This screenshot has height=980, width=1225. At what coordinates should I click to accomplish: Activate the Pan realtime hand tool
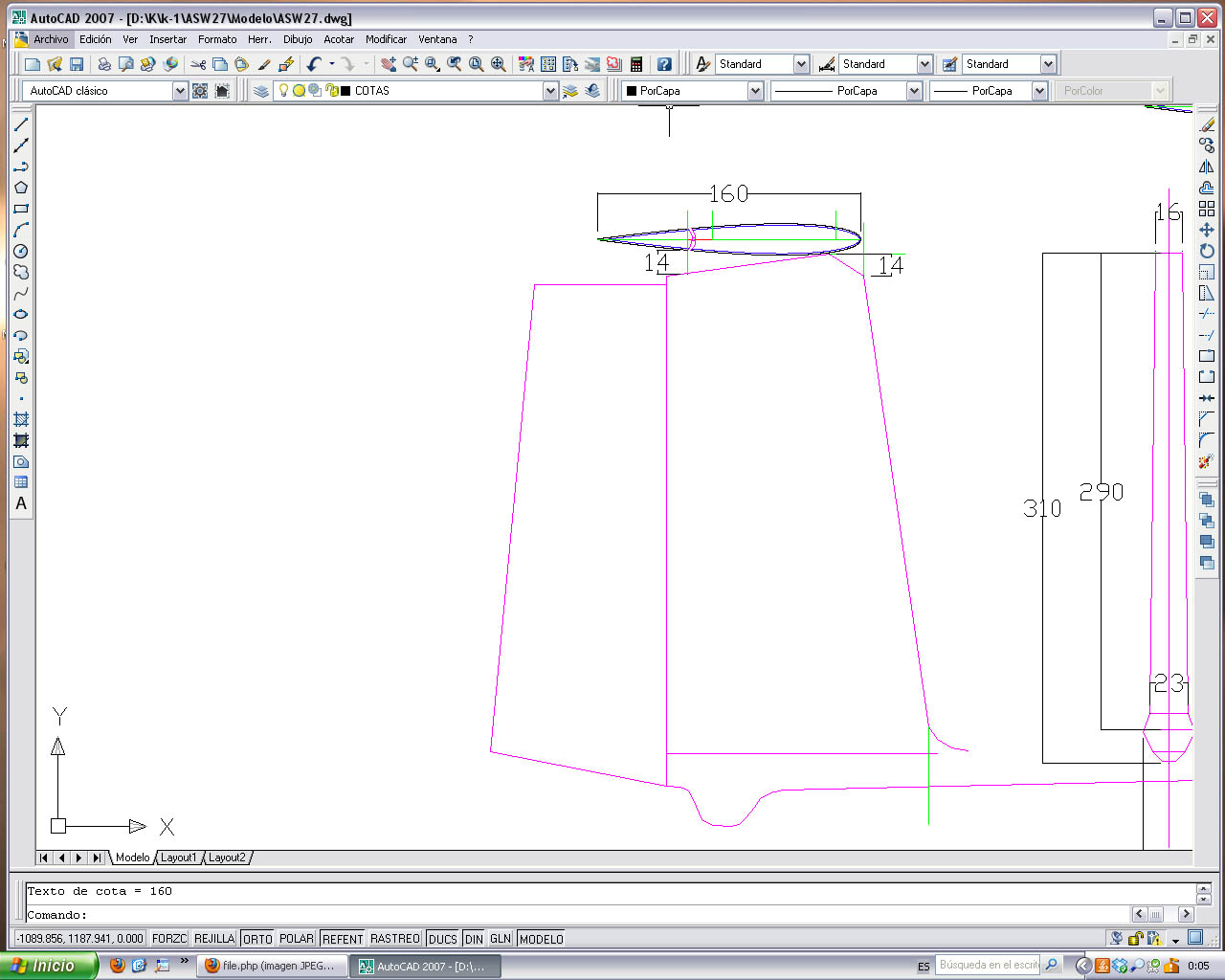point(388,64)
